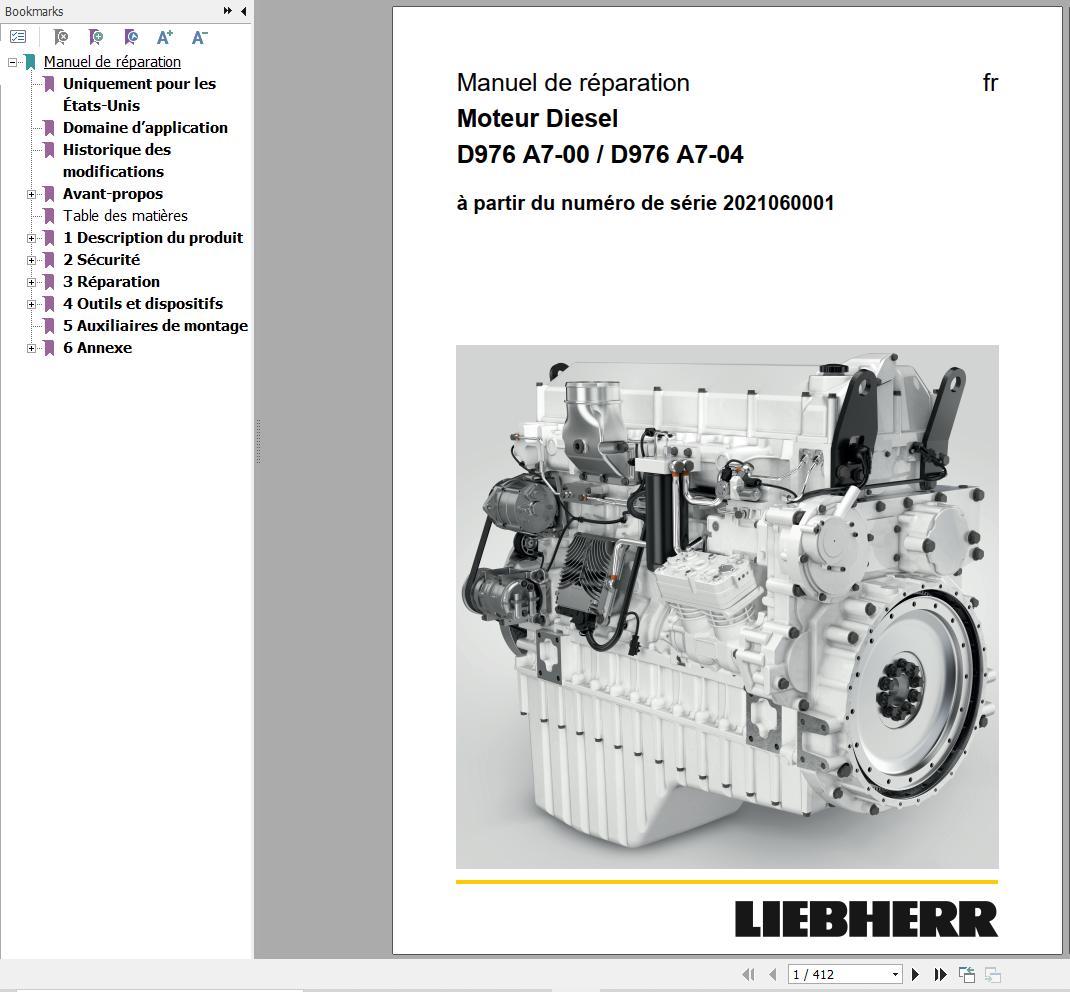Select 4 Outils et dispositifs bookmark
Screen dimensions: 1070x992
point(143,304)
